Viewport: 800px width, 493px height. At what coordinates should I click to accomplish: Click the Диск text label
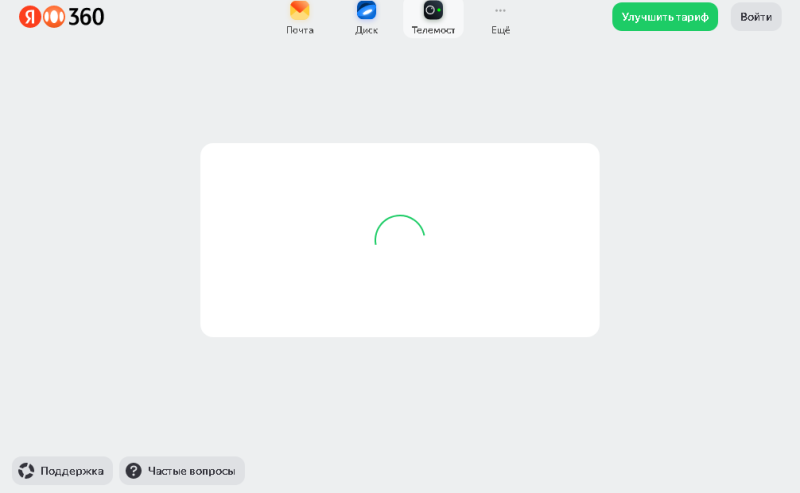[367, 30]
